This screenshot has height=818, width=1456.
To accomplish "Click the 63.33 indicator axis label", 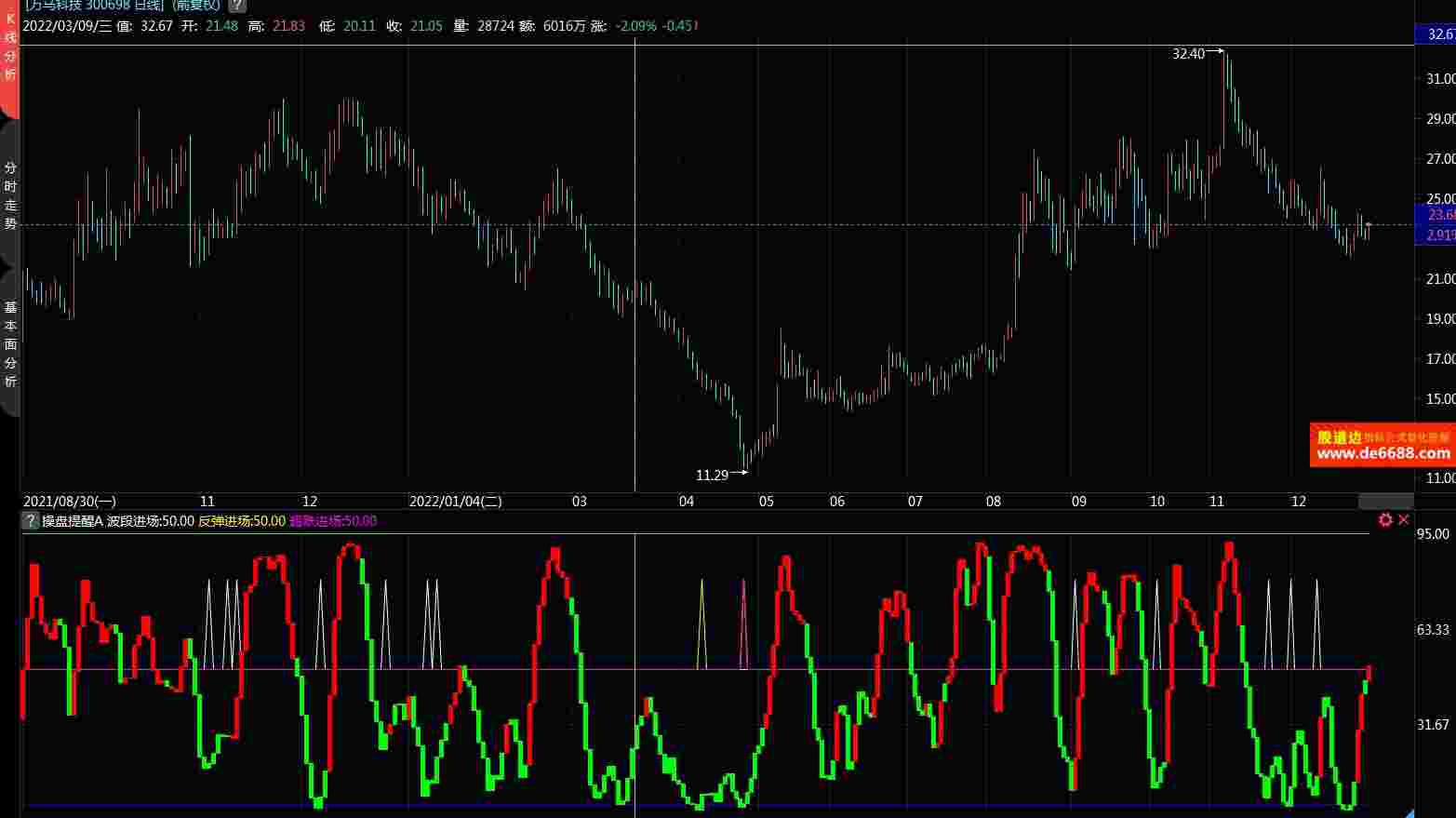I will coord(1433,629).
